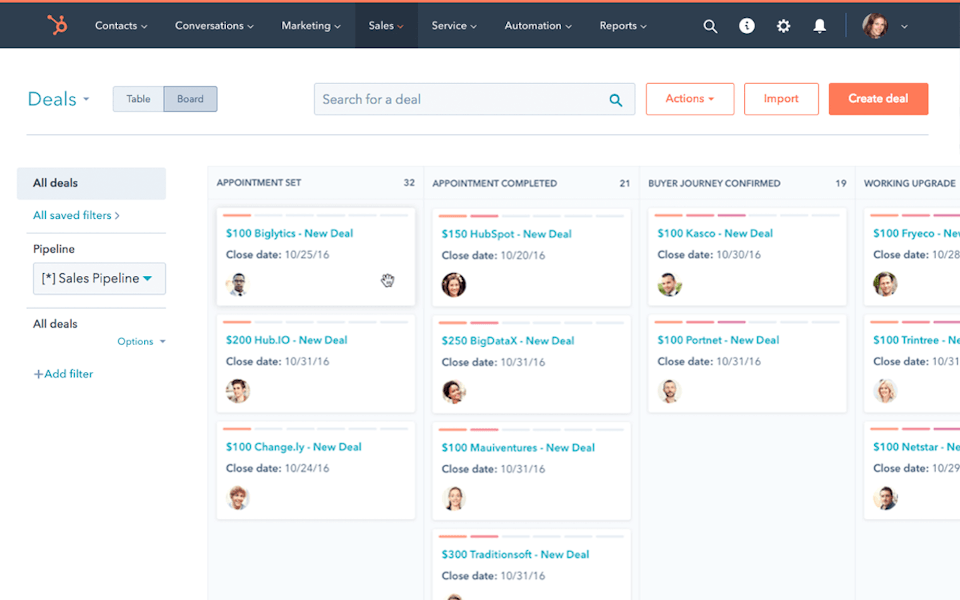Viewport: 960px width, 600px height.
Task: Open the Sales menu
Action: click(386, 26)
